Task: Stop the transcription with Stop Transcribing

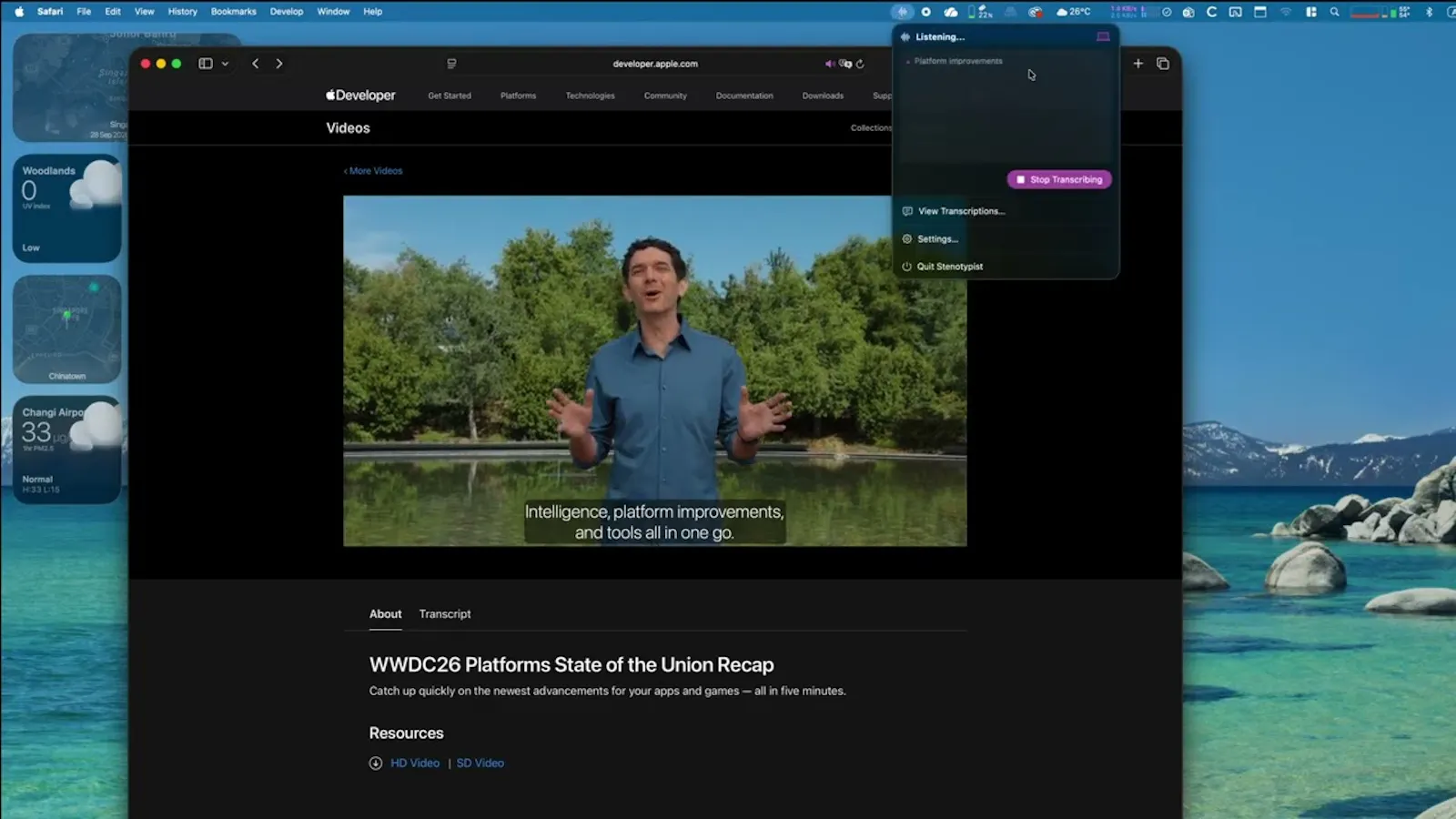Action: [x=1059, y=179]
